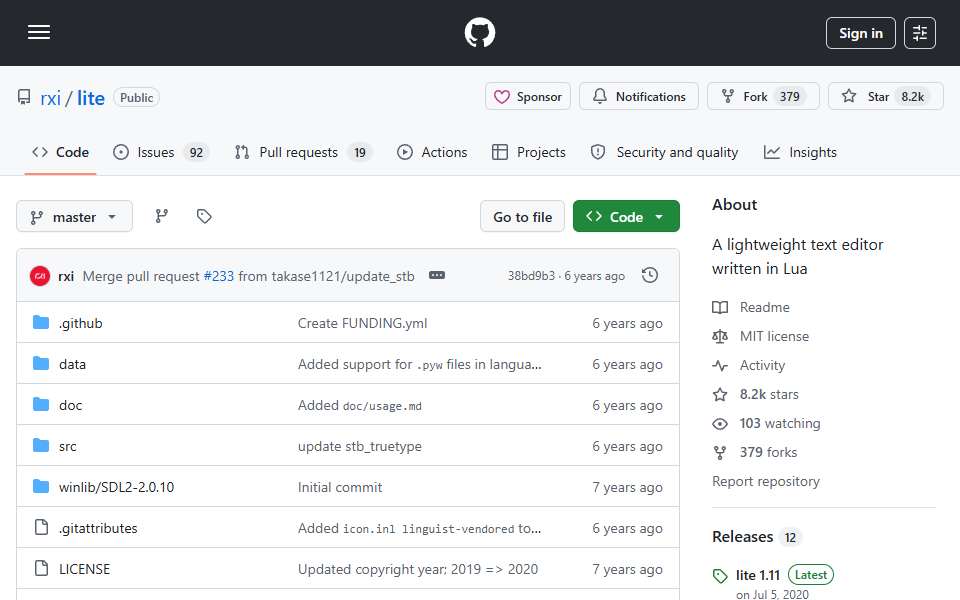Open the Actions tab

tap(432, 152)
